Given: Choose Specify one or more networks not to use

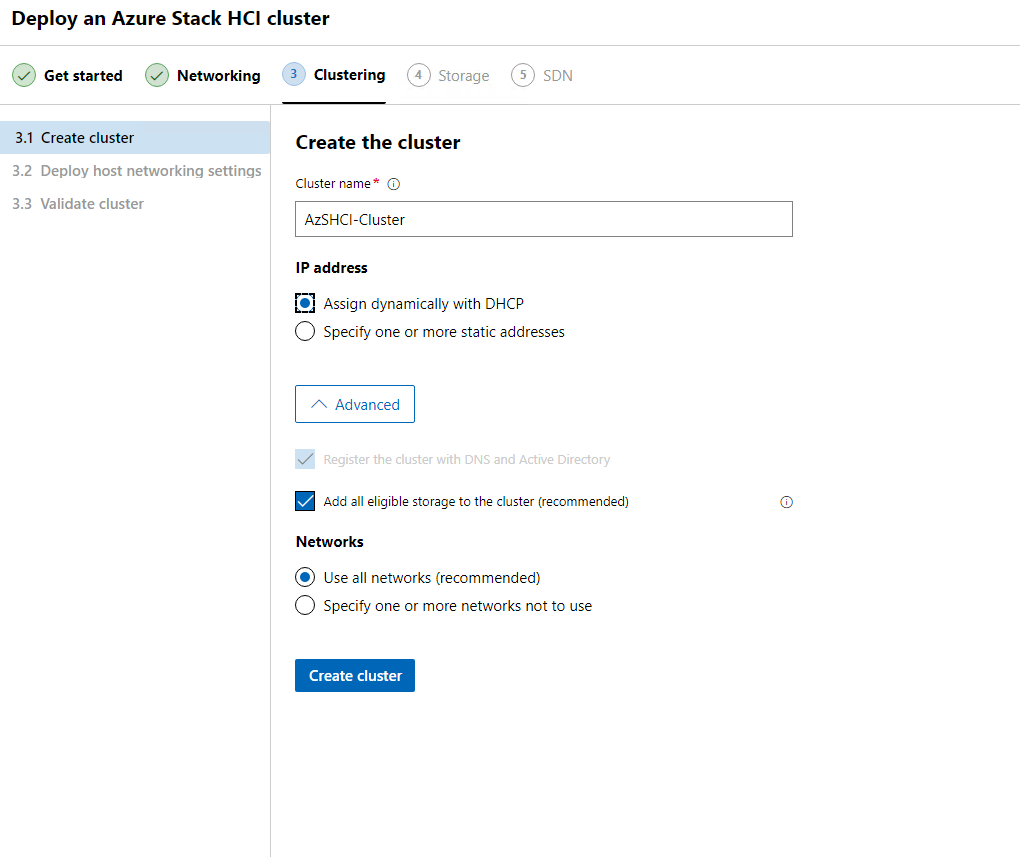Looking at the screenshot, I should 305,606.
